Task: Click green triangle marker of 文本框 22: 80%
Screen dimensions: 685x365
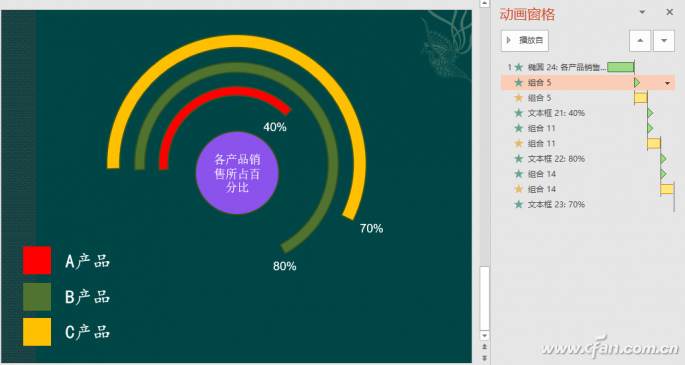Action: (x=663, y=159)
